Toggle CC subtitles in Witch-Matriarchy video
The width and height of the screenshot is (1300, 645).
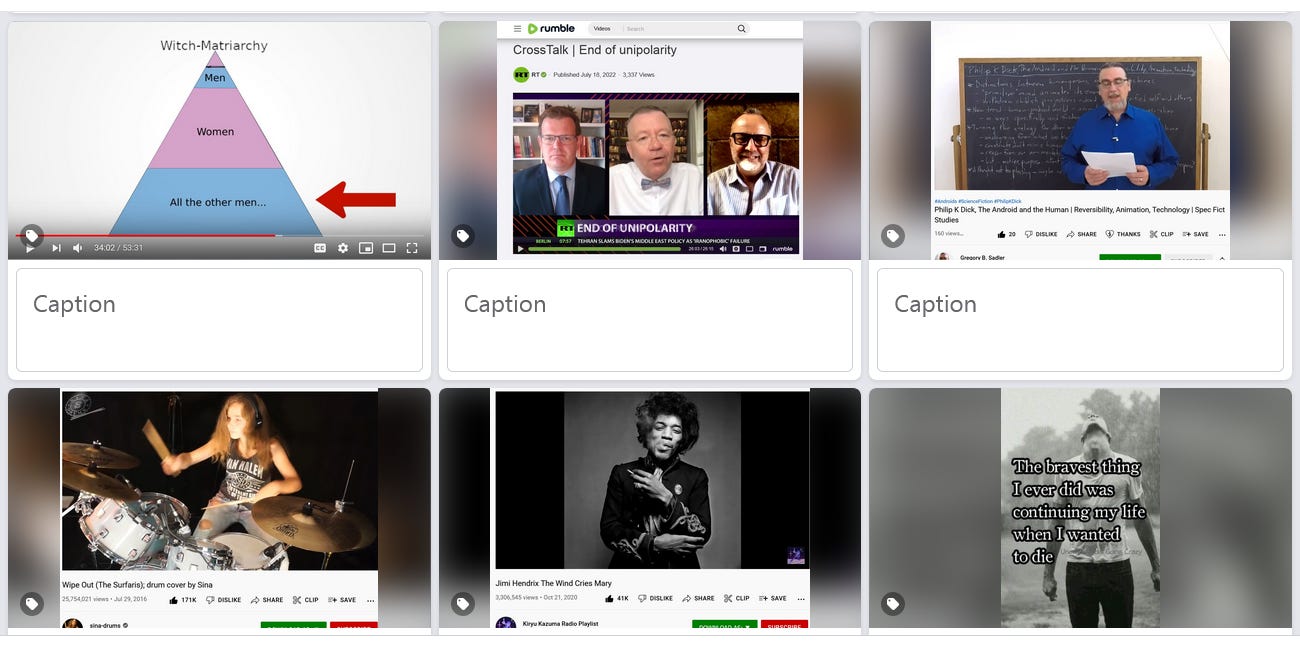click(x=320, y=248)
